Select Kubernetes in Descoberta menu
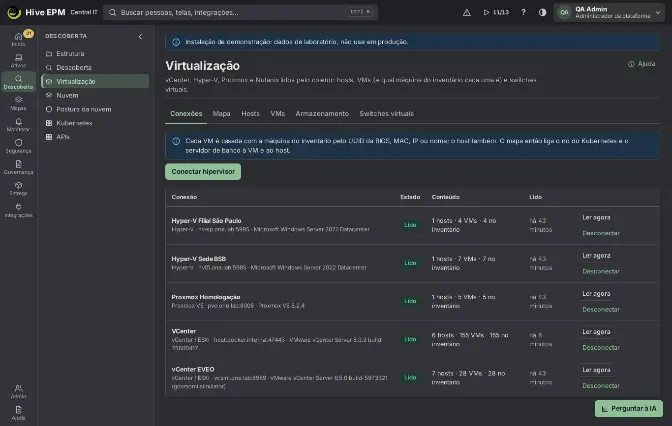672x426 pixels. 74,123
